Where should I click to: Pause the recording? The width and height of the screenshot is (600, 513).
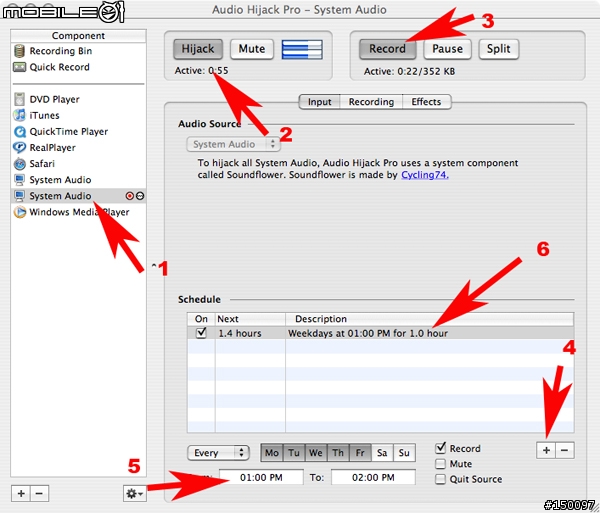tap(447, 49)
